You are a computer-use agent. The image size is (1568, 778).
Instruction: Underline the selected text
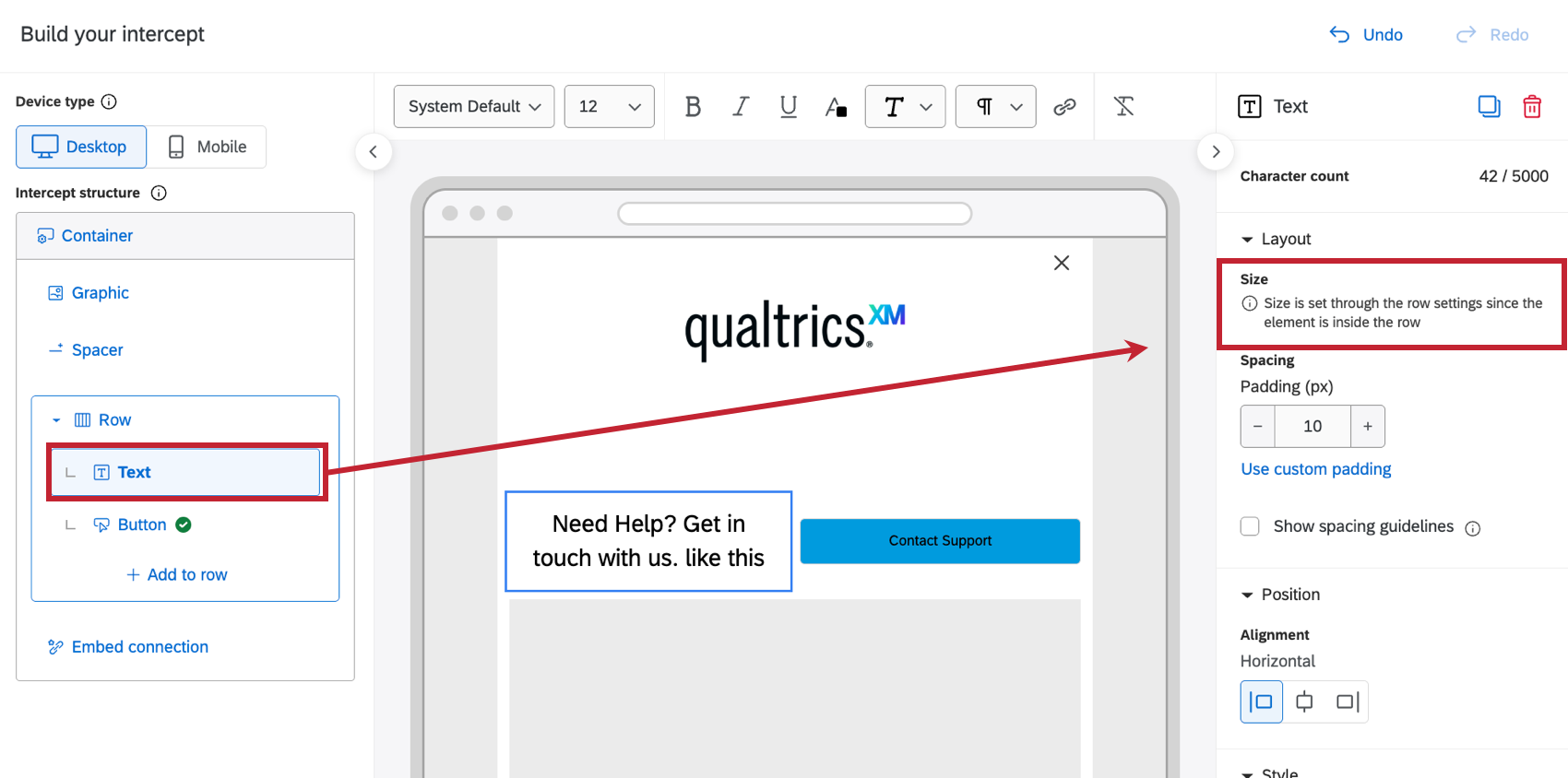[x=788, y=107]
